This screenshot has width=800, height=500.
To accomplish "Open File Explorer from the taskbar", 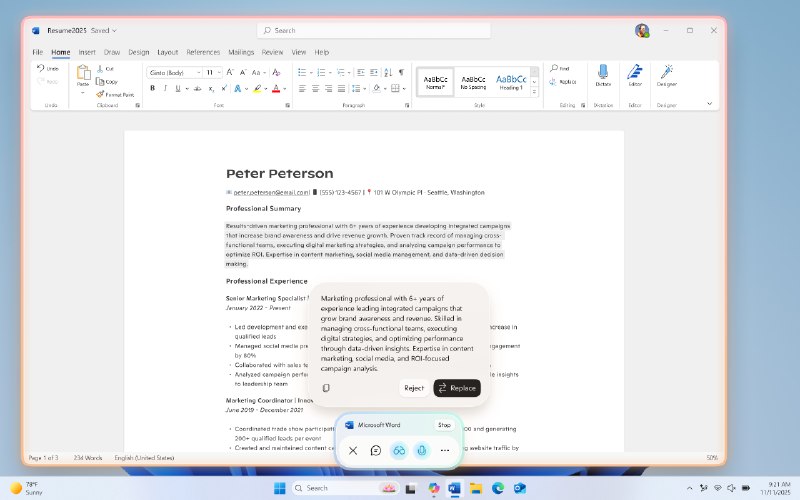I will click(x=476, y=488).
